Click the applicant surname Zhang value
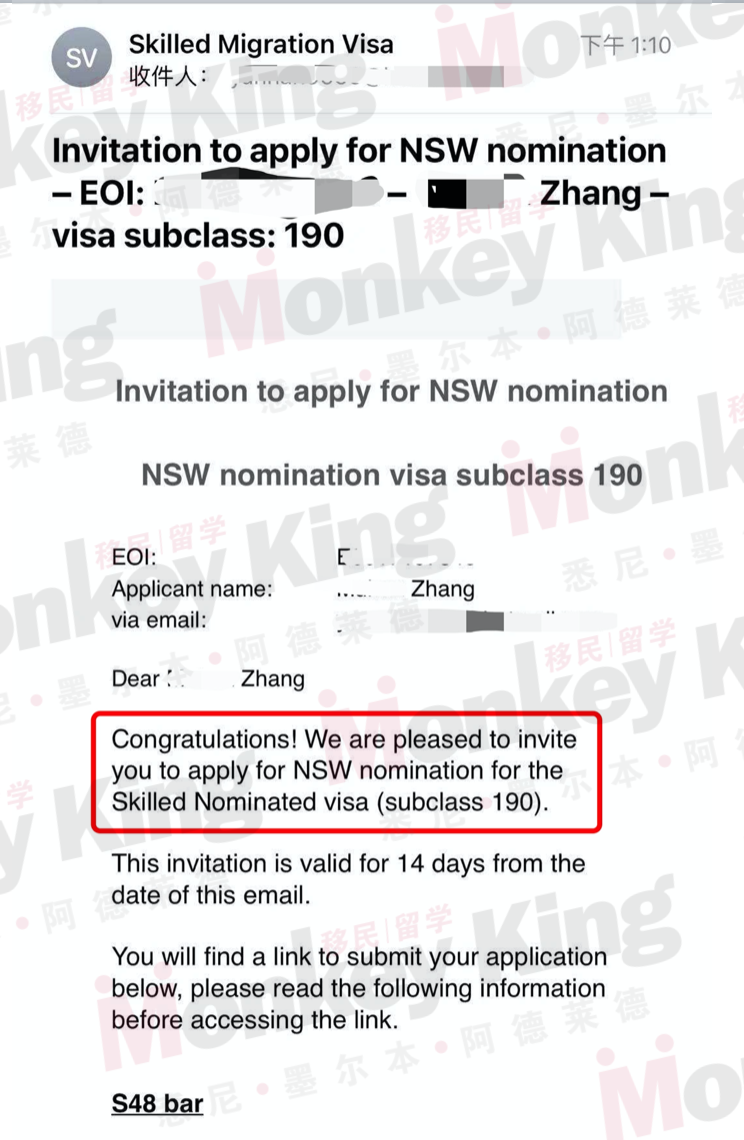Screen dimensions: 744x1140 (x=442, y=589)
